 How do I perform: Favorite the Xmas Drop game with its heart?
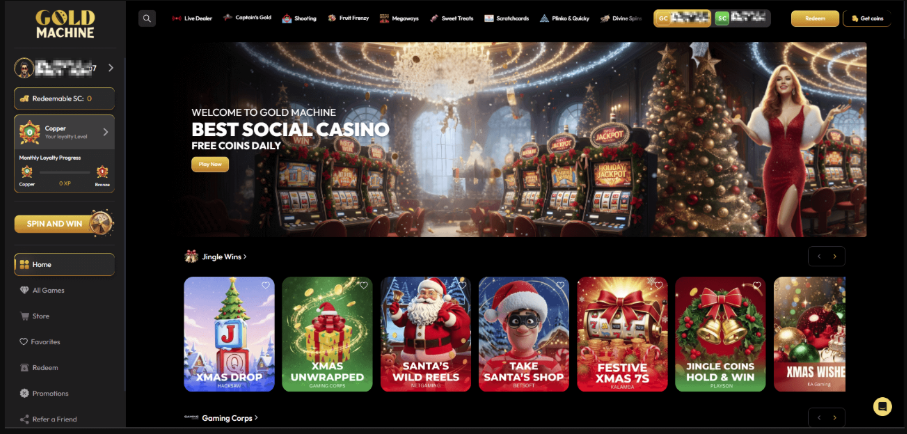click(x=266, y=285)
